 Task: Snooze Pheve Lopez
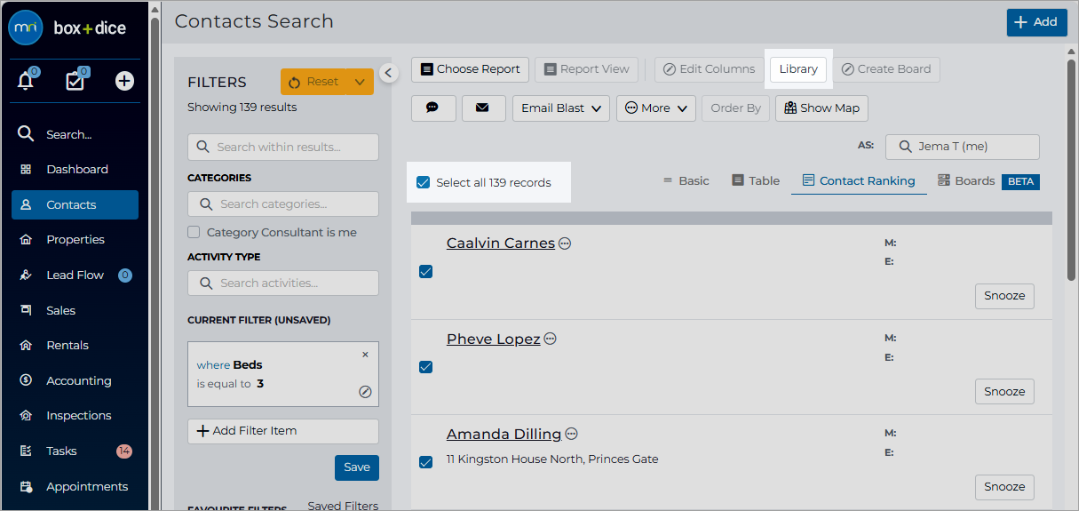tap(1004, 391)
